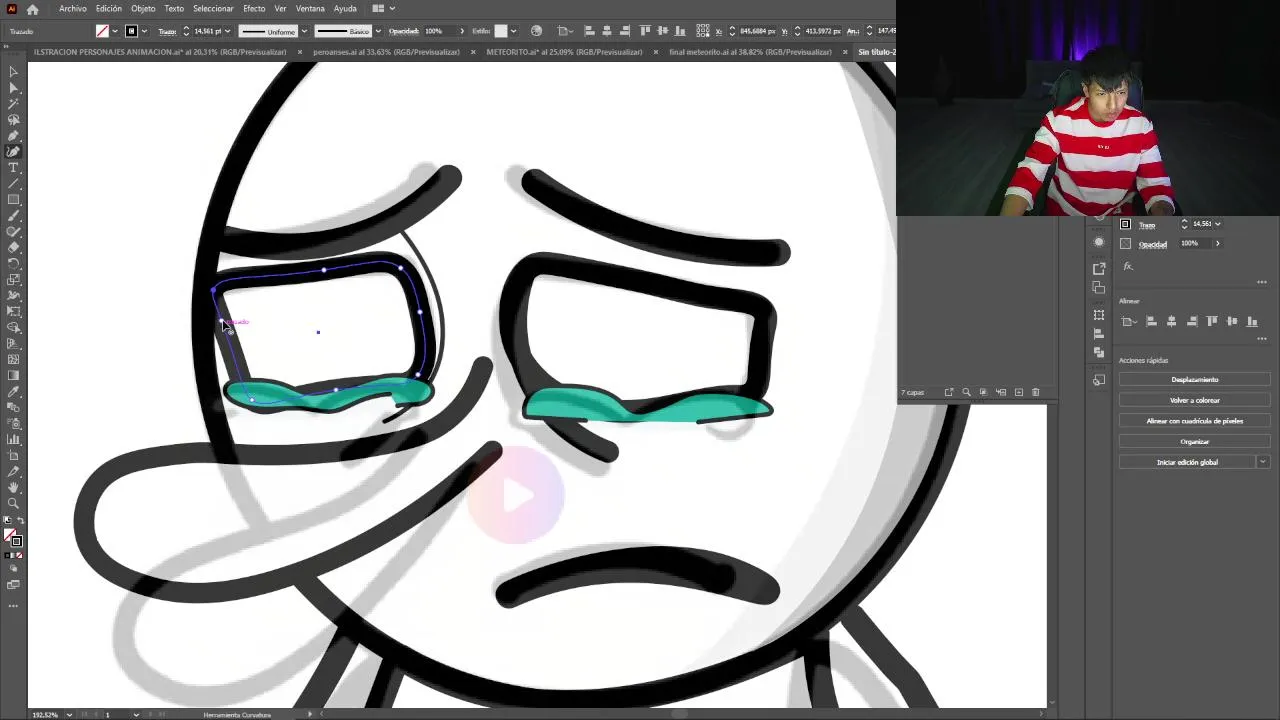Viewport: 1280px width, 720px height.
Task: Select the Eraser tool
Action: click(x=13, y=248)
